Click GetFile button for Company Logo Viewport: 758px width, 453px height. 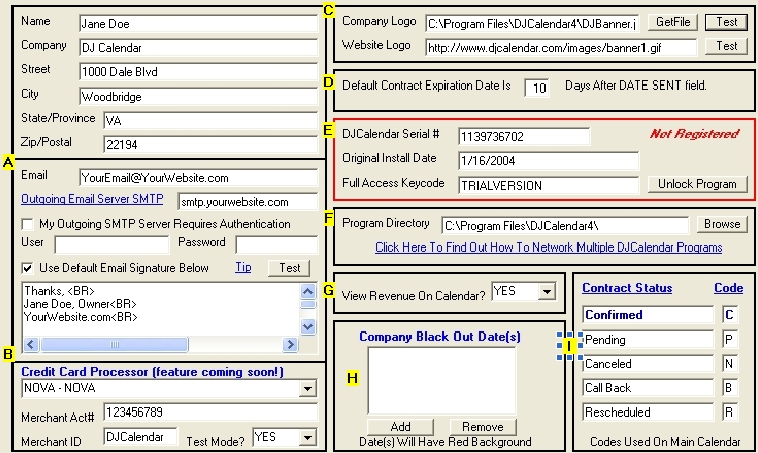pos(673,22)
